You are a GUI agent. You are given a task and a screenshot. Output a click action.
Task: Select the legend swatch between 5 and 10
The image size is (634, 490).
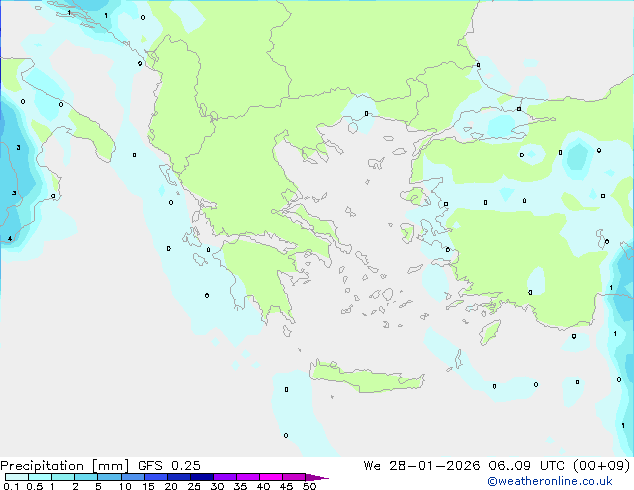109,477
